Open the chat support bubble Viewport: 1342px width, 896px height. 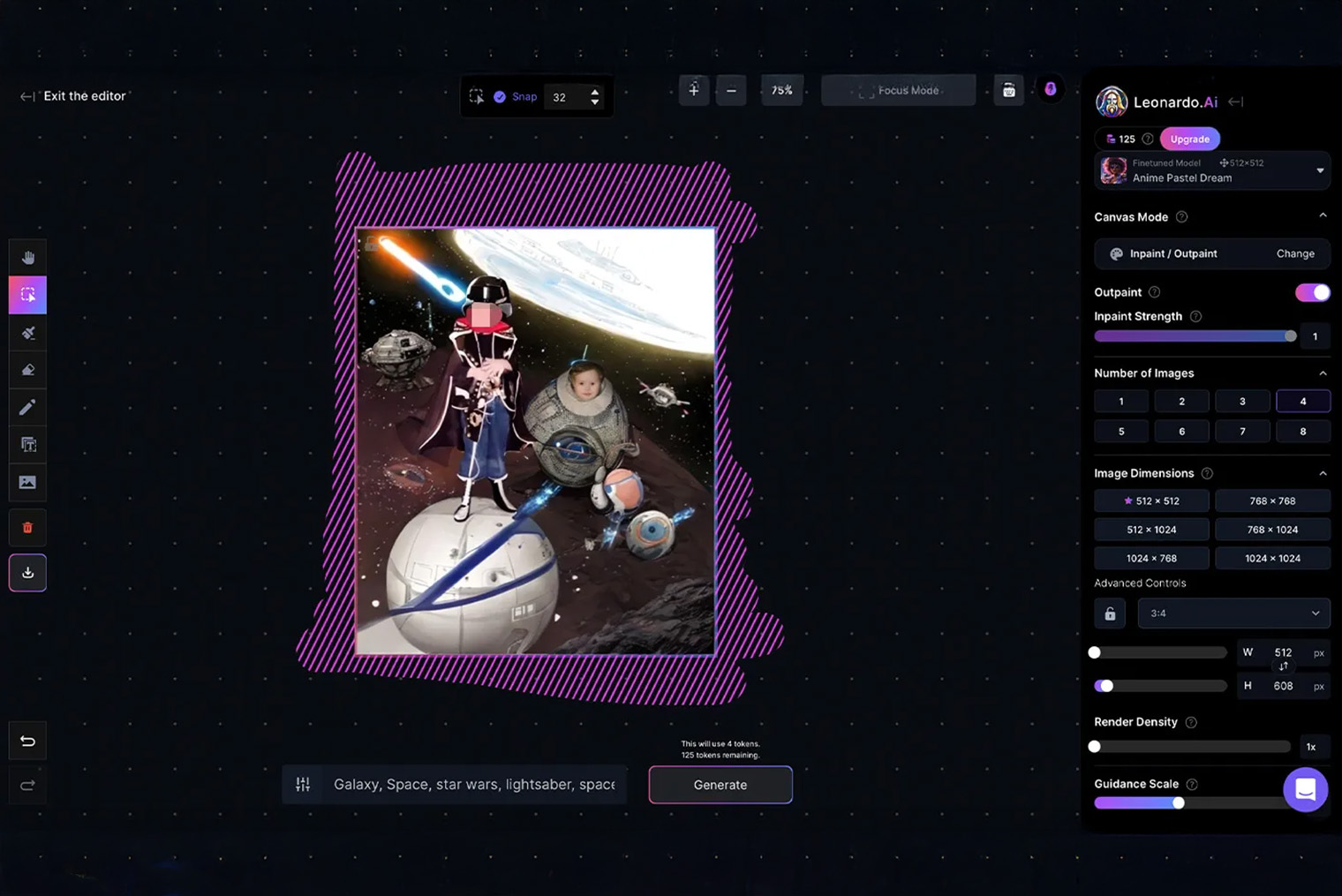click(1306, 789)
